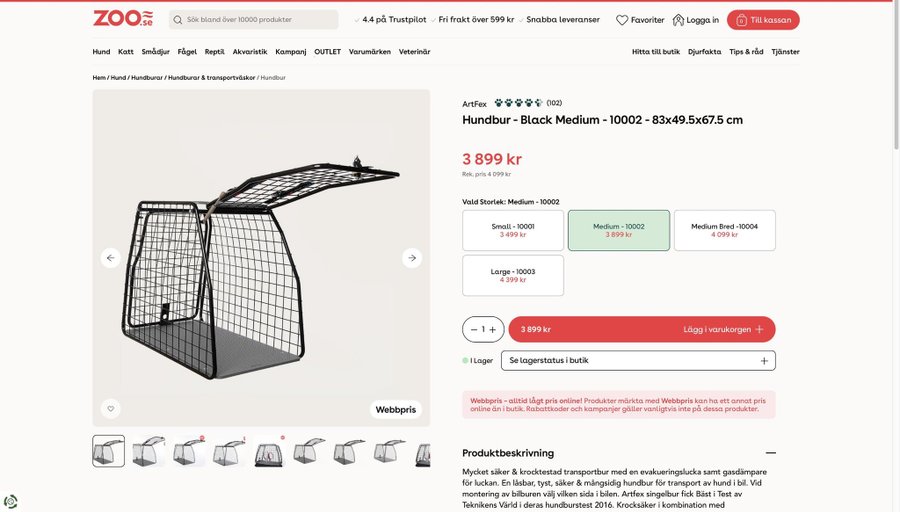Viewport: 900px width, 512px height.
Task: Collapse the Produktbeskrivning section
Action: tap(770, 453)
